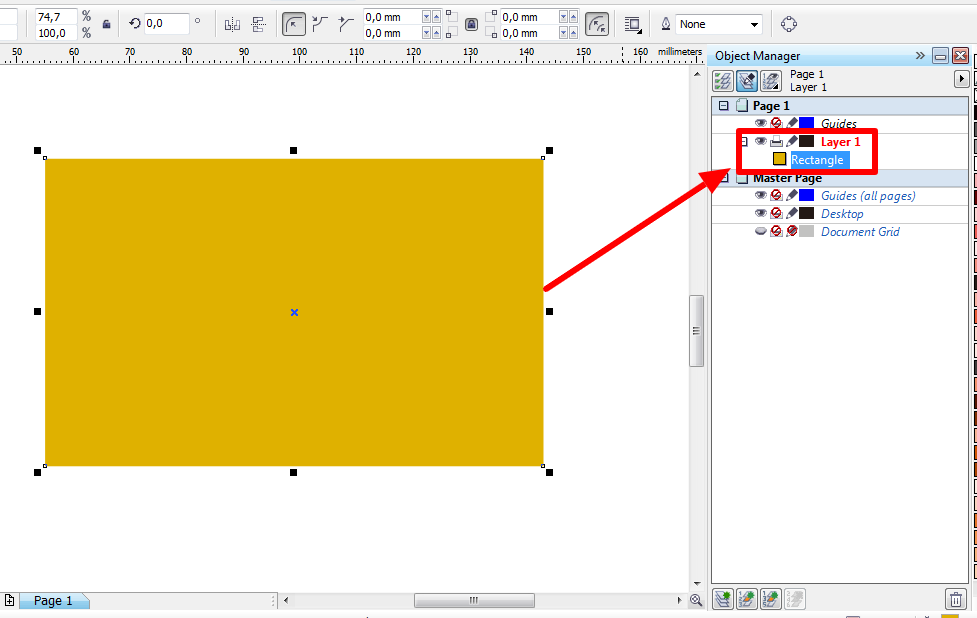Screen dimensions: 977x618
Task: Click the navigator zoom magnifier icon
Action: 696,601
